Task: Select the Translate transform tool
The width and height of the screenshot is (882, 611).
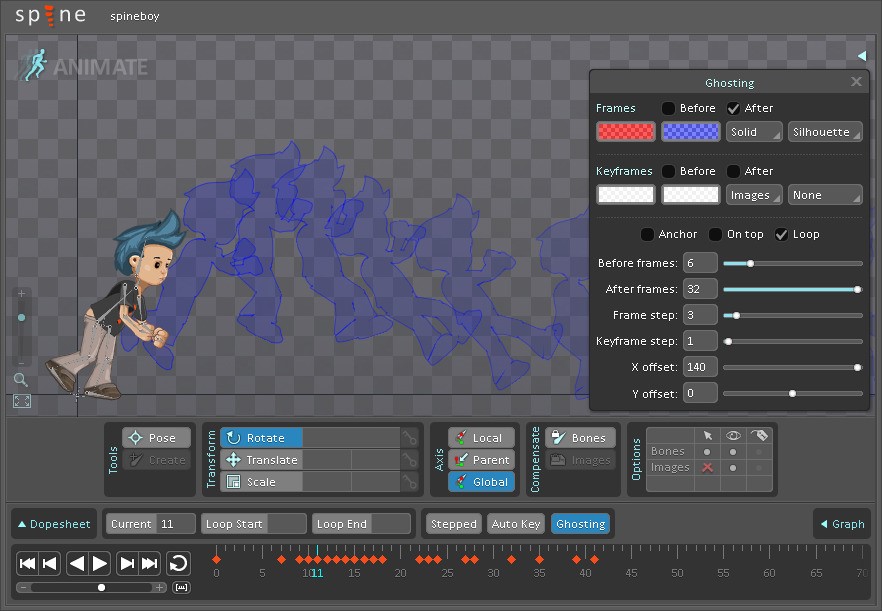Action: point(261,460)
